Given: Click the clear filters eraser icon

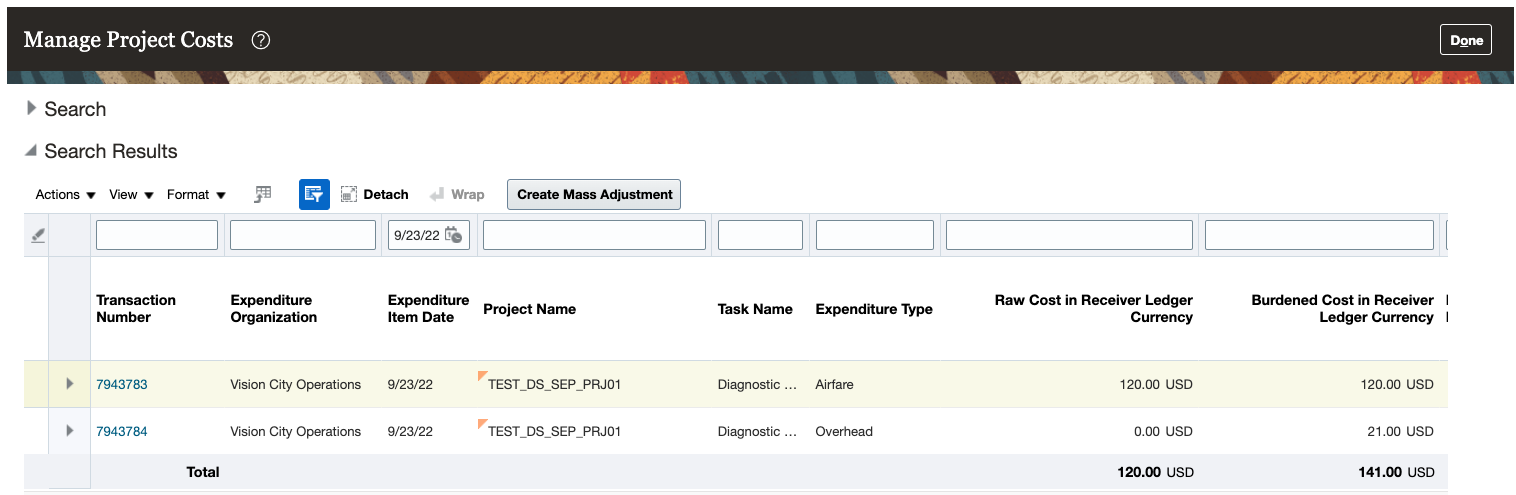Looking at the screenshot, I should pos(38,236).
